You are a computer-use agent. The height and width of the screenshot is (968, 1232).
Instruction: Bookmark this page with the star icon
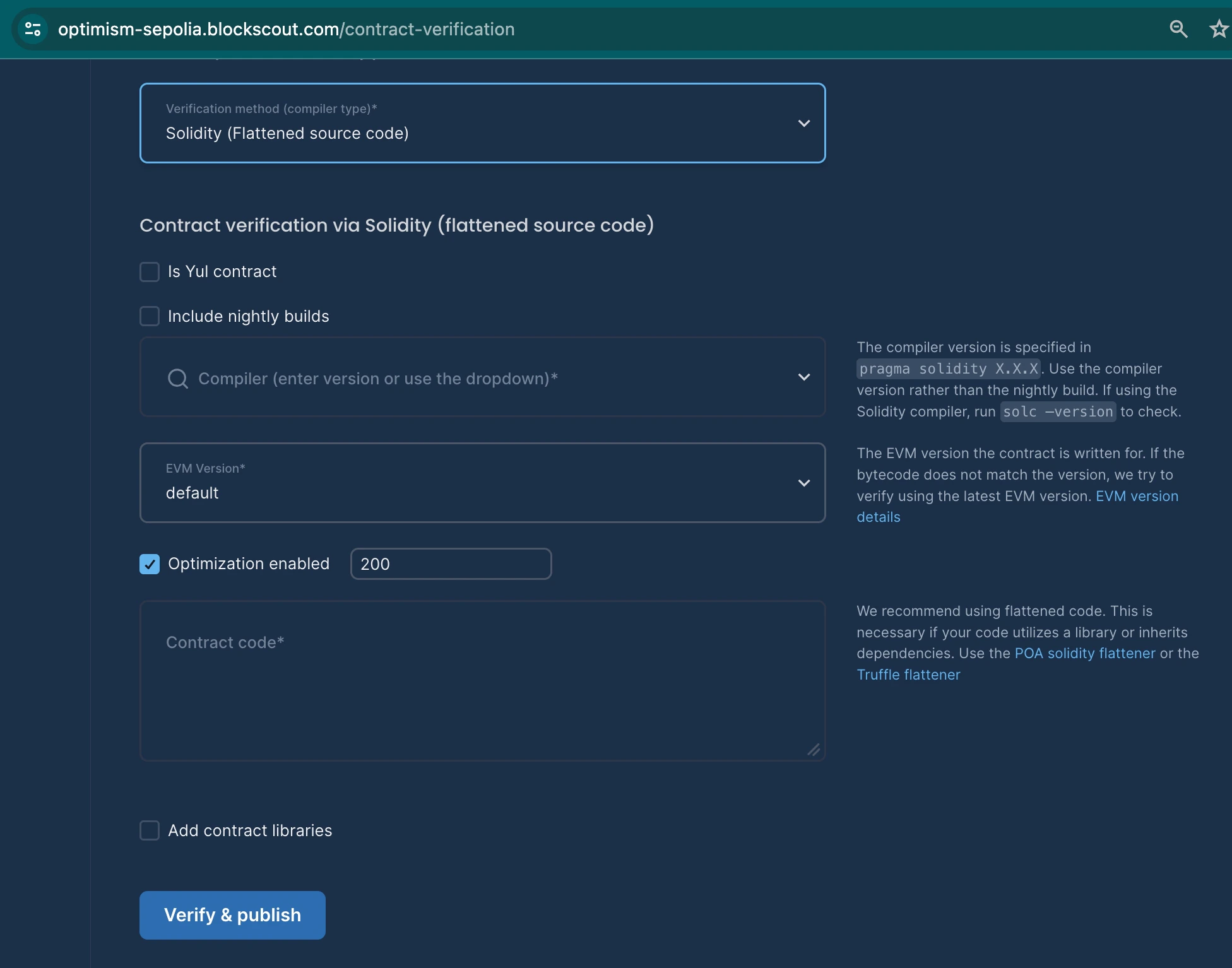click(x=1219, y=29)
